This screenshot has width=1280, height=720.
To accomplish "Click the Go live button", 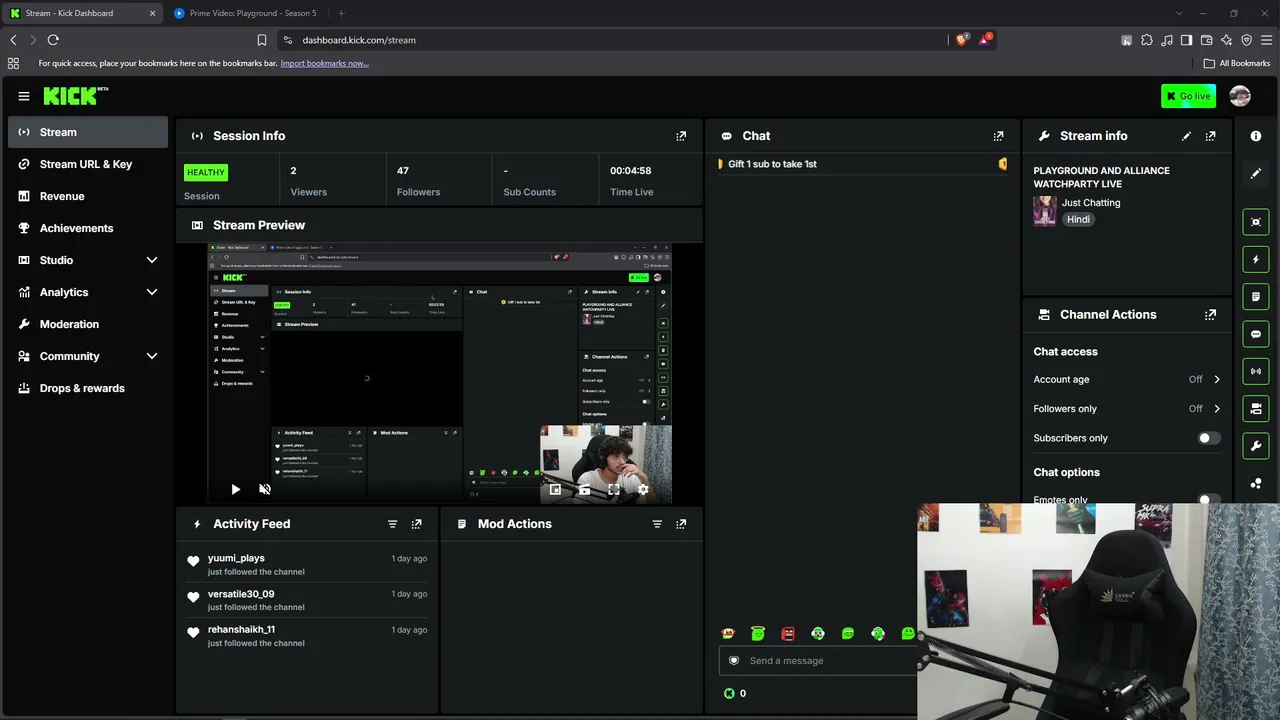I will [x=1188, y=96].
